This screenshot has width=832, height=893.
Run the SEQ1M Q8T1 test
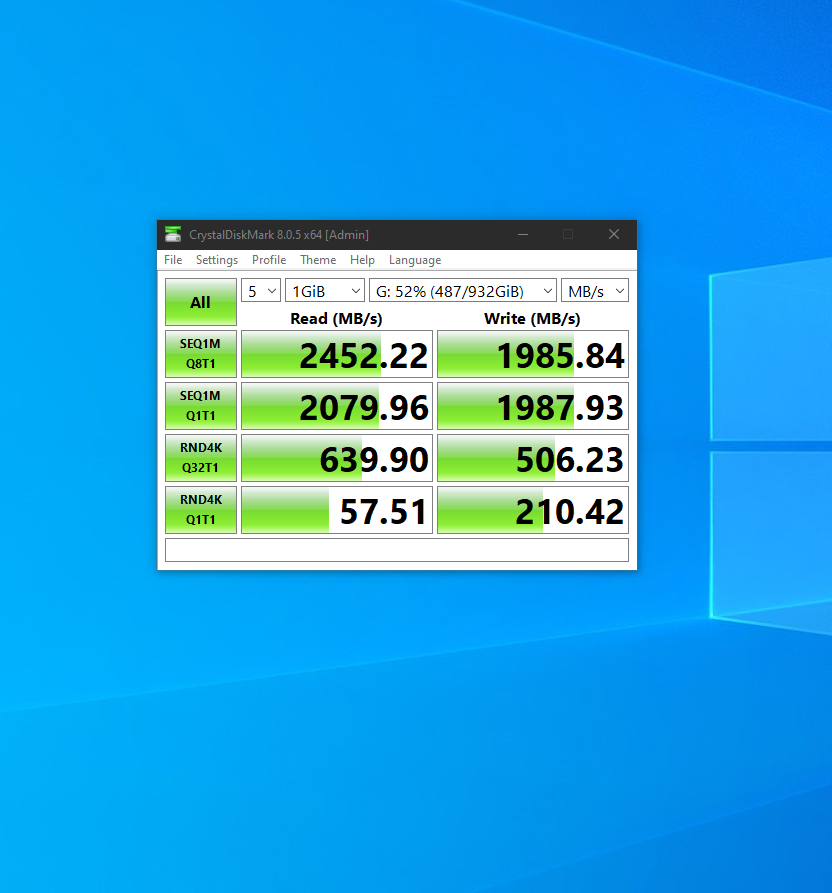(x=200, y=354)
